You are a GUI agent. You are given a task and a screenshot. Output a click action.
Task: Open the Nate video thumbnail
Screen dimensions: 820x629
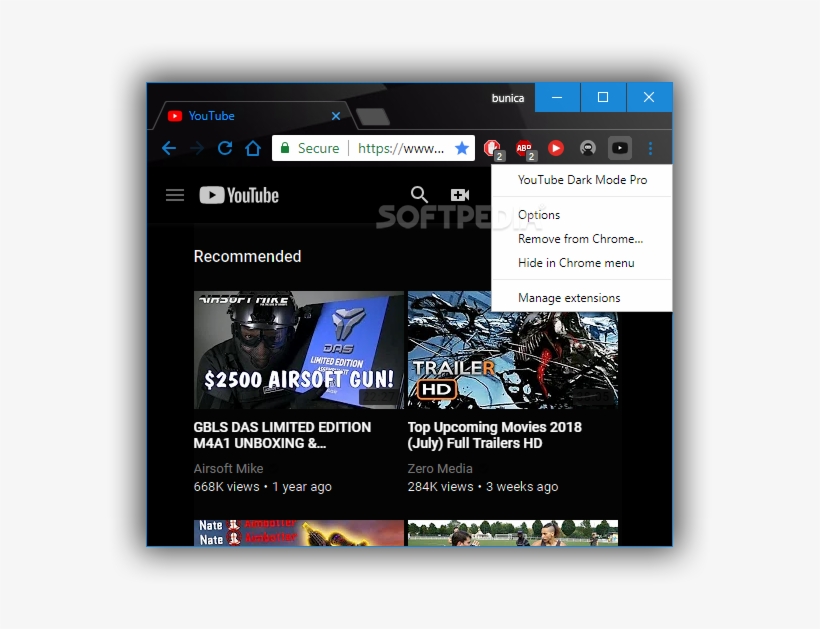[x=299, y=533]
